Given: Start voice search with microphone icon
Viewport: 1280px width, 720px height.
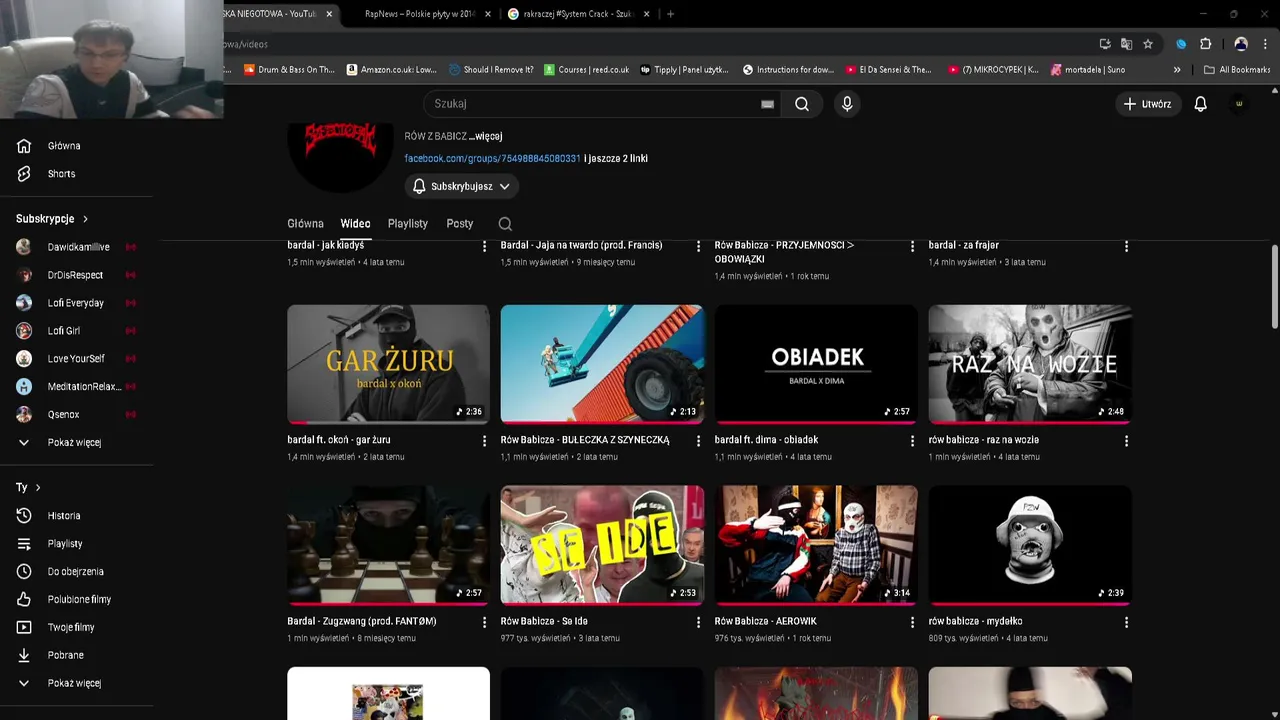Looking at the screenshot, I should [x=847, y=104].
